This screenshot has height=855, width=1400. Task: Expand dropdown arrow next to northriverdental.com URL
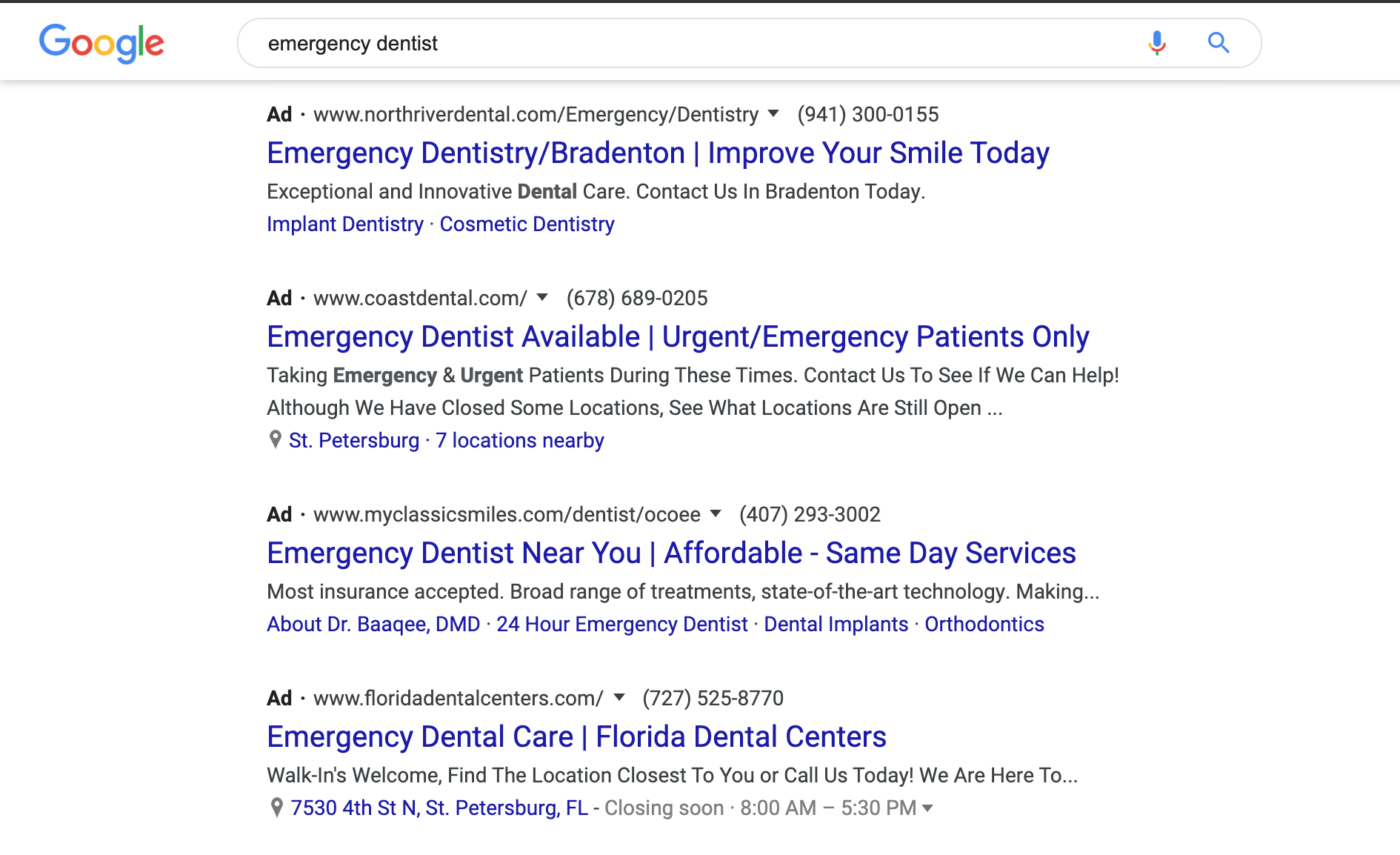point(773,113)
